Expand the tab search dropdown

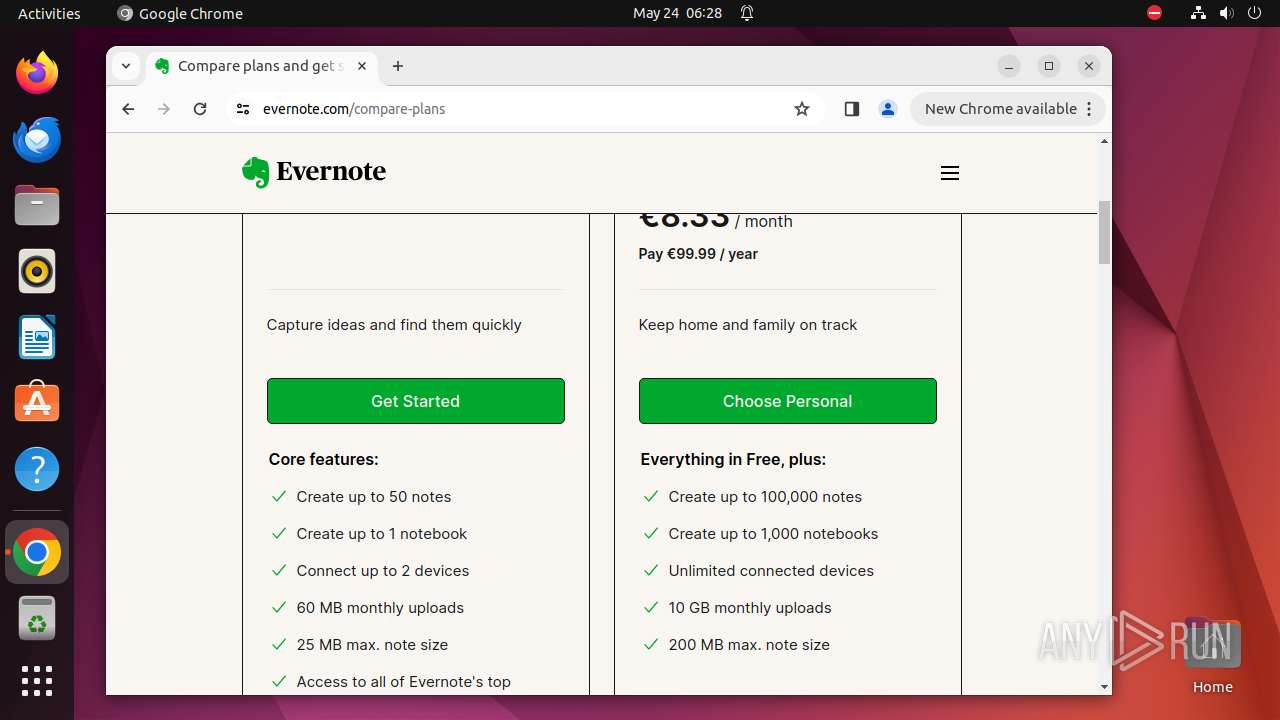point(126,66)
